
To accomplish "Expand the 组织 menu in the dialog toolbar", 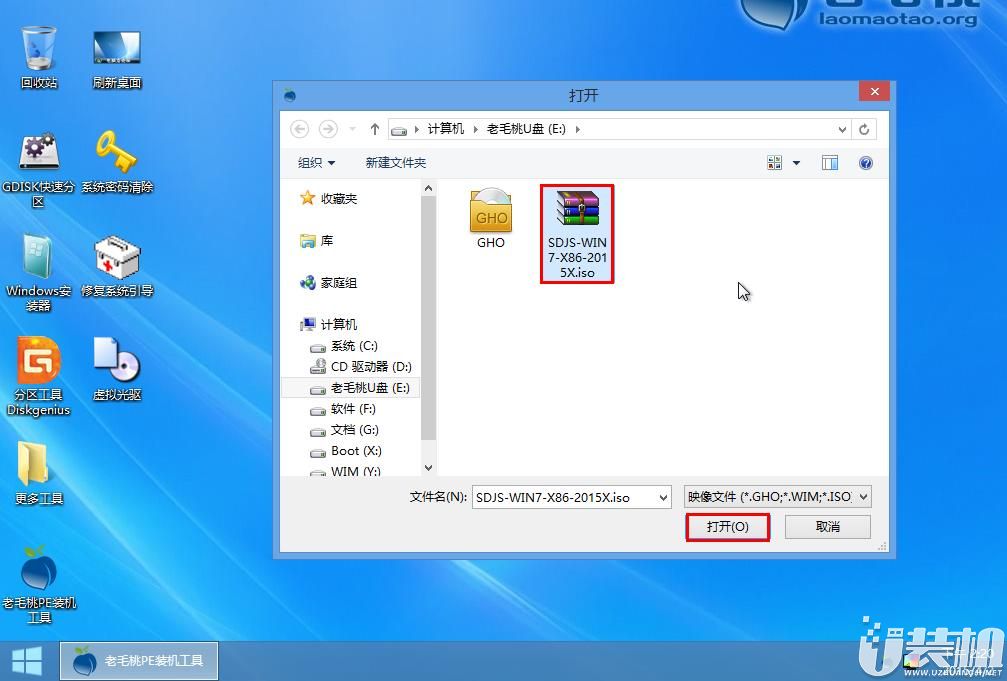I will click(x=314, y=162).
